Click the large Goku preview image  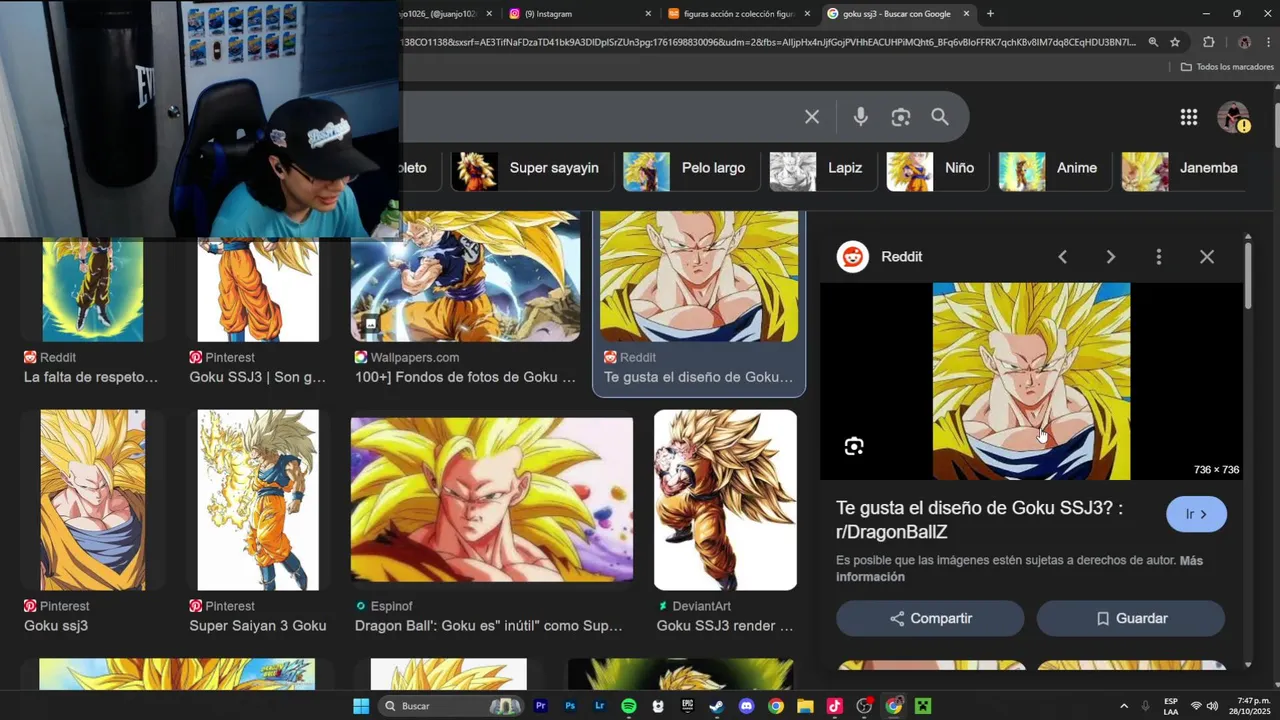pyautogui.click(x=1031, y=381)
